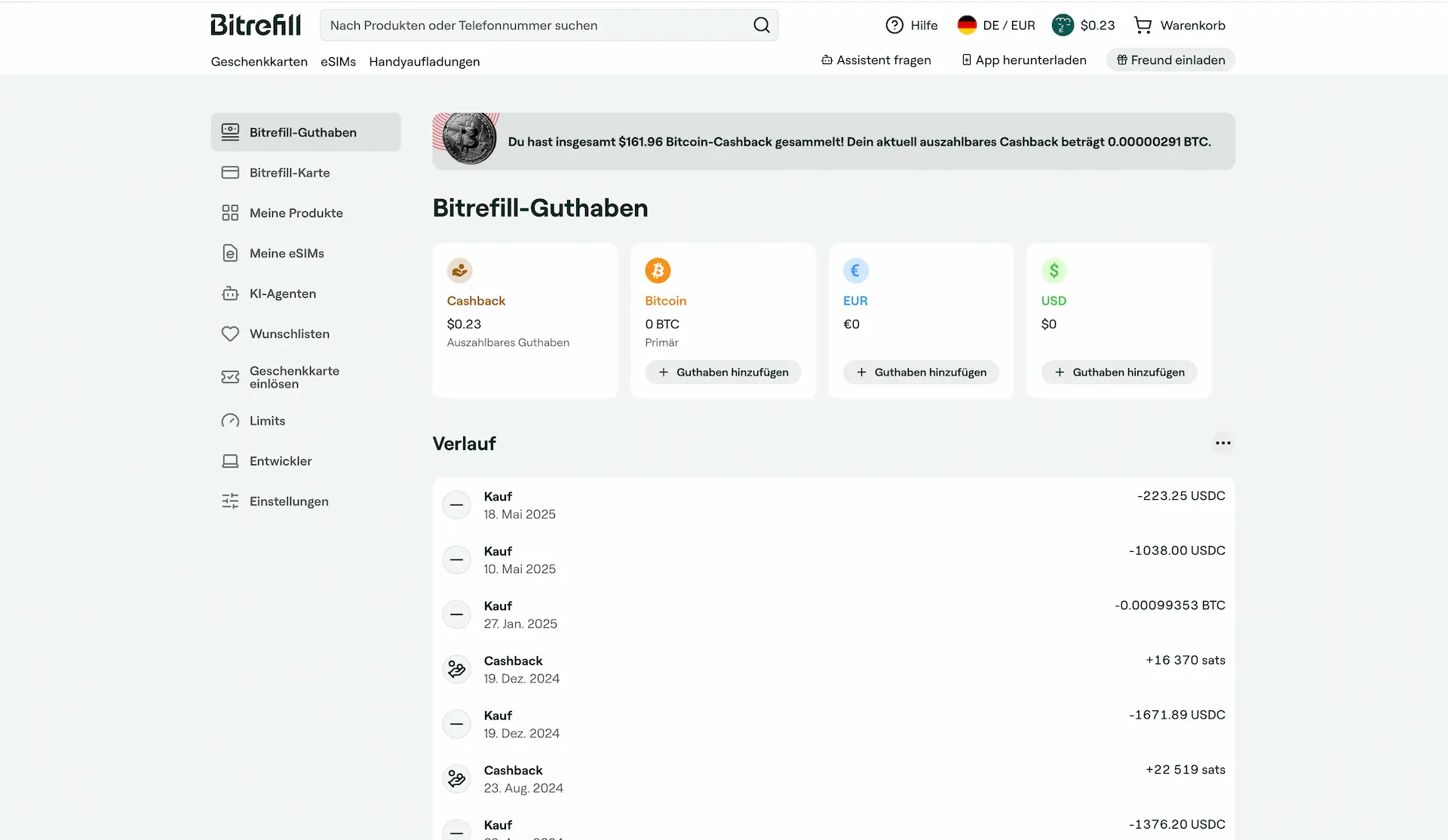
Task: Open eSIMs menu
Action: point(338,61)
